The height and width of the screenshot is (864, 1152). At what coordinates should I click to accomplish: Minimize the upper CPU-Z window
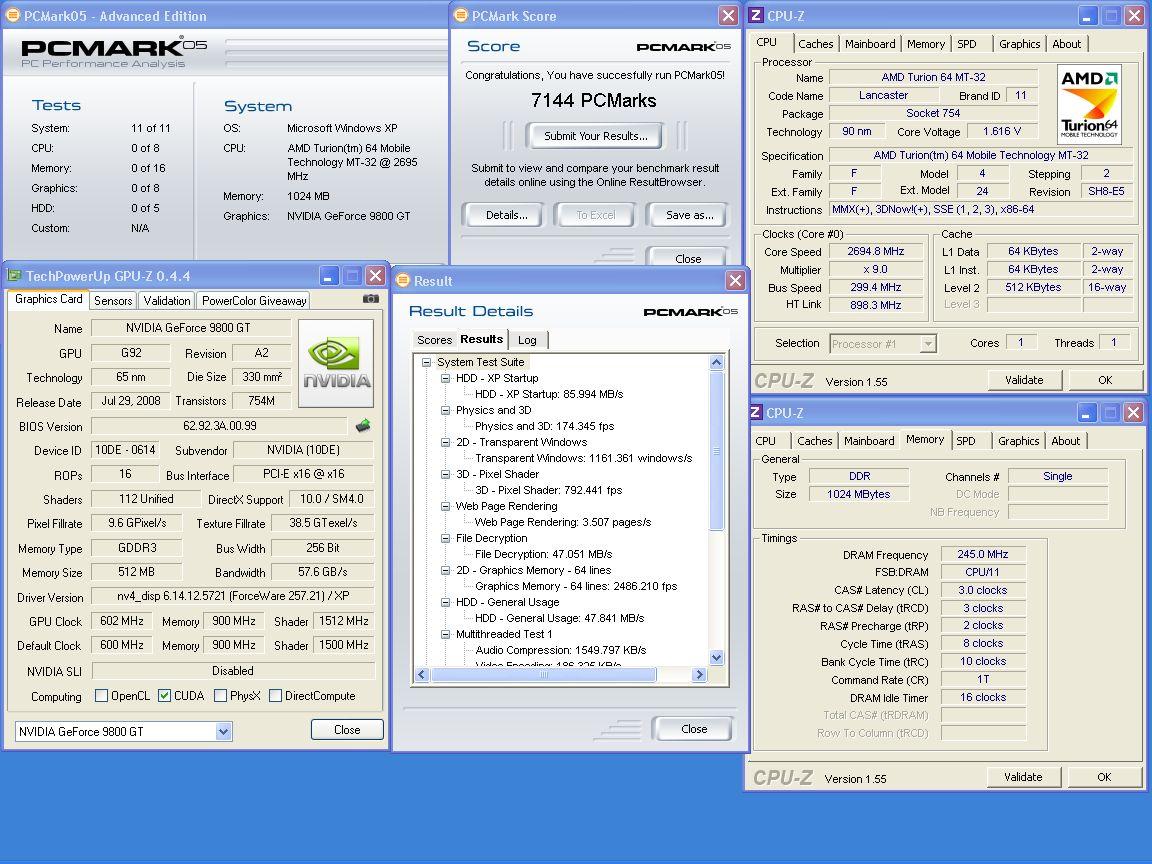pyautogui.click(x=1087, y=15)
